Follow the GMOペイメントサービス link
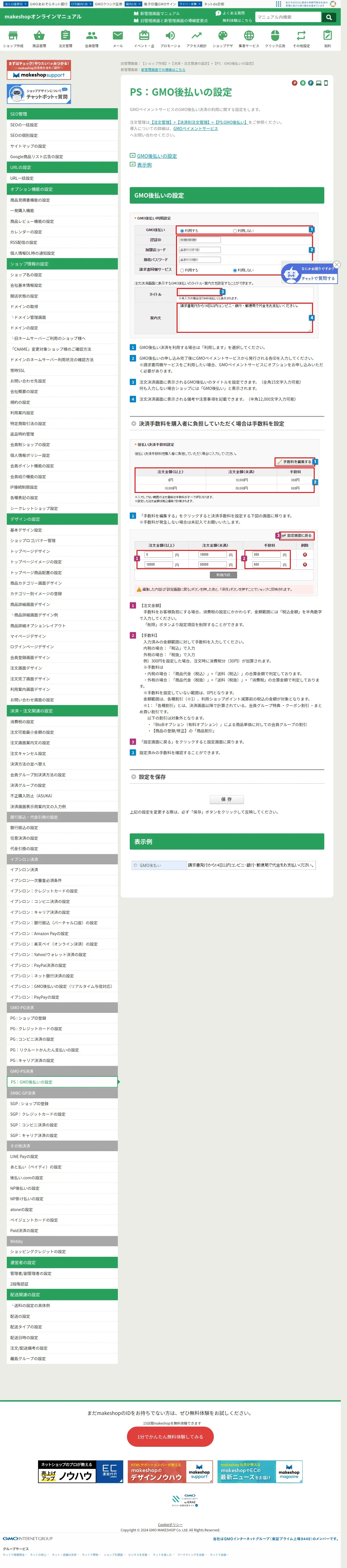 pyautogui.click(x=195, y=128)
